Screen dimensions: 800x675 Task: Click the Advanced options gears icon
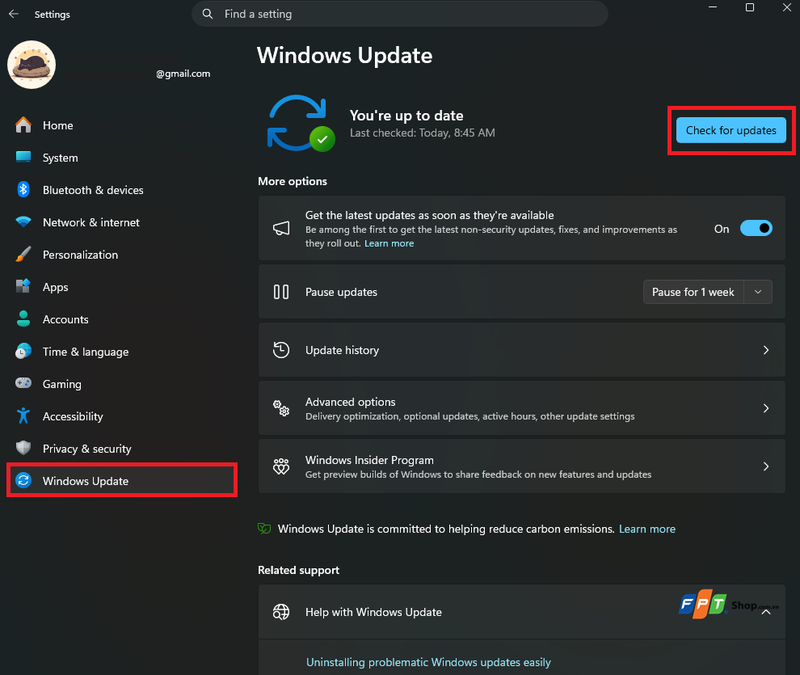click(281, 408)
